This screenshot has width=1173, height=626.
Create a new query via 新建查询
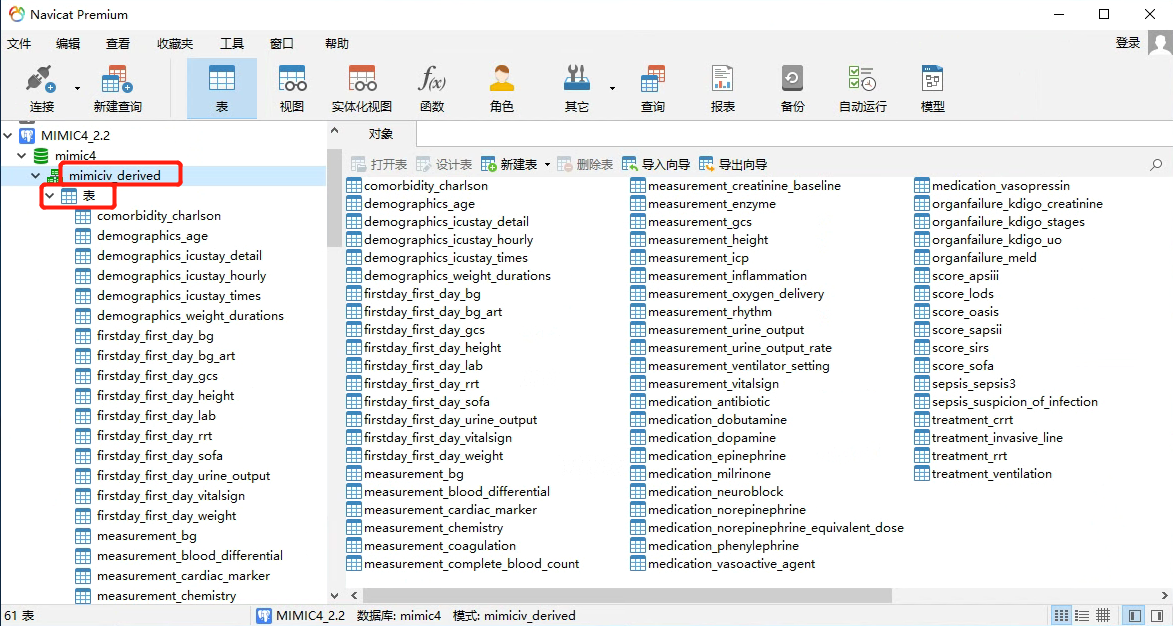pyautogui.click(x=117, y=88)
